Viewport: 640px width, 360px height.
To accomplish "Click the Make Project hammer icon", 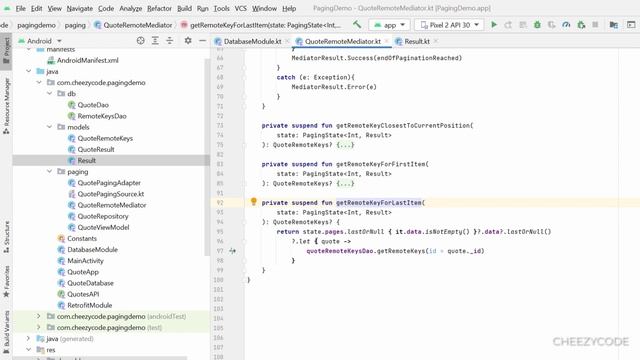I will (357, 25).
